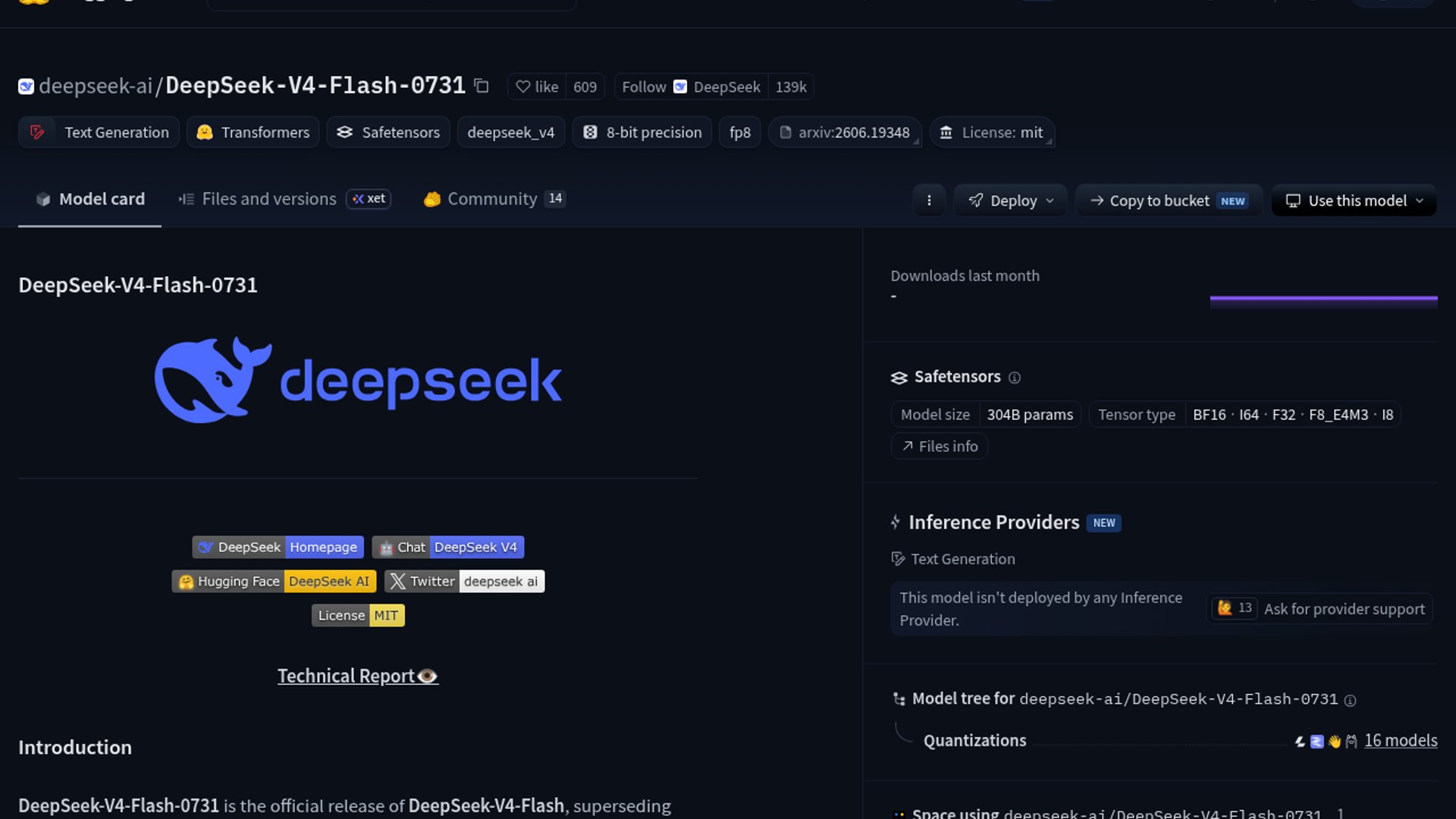The image size is (1456, 819).
Task: Open the DeepSeek Homepage badge
Action: click(278, 547)
